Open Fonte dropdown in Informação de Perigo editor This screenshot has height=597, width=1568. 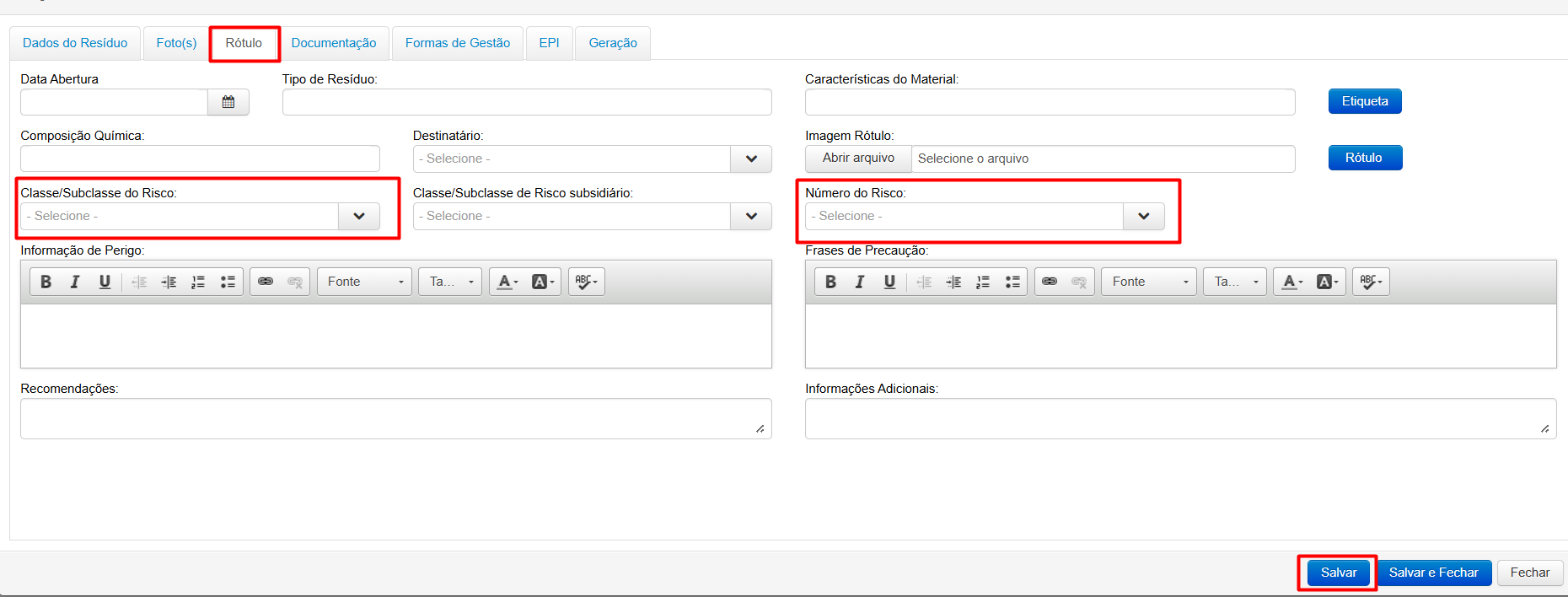(365, 282)
